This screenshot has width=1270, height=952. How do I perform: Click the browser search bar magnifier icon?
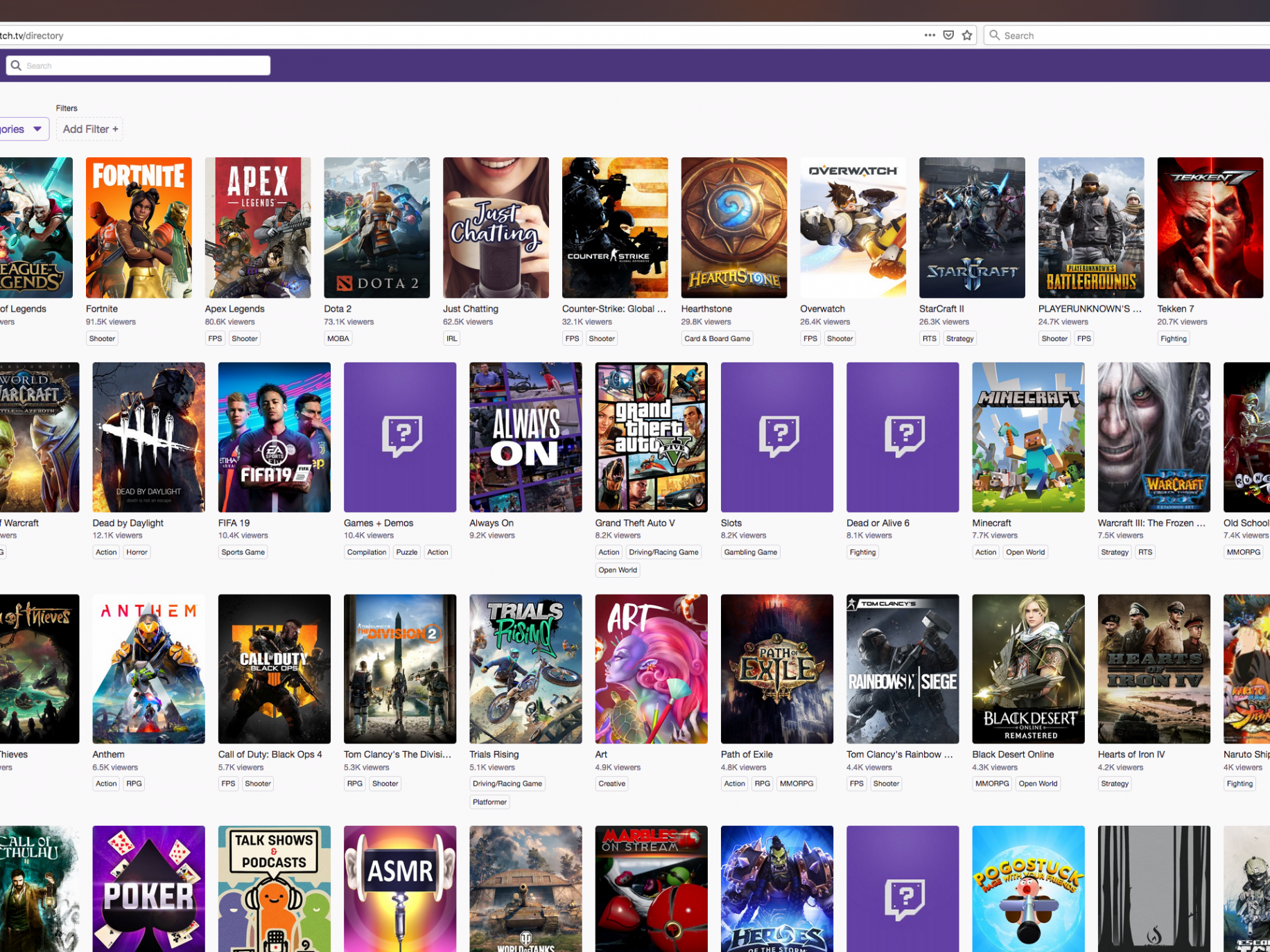(995, 35)
